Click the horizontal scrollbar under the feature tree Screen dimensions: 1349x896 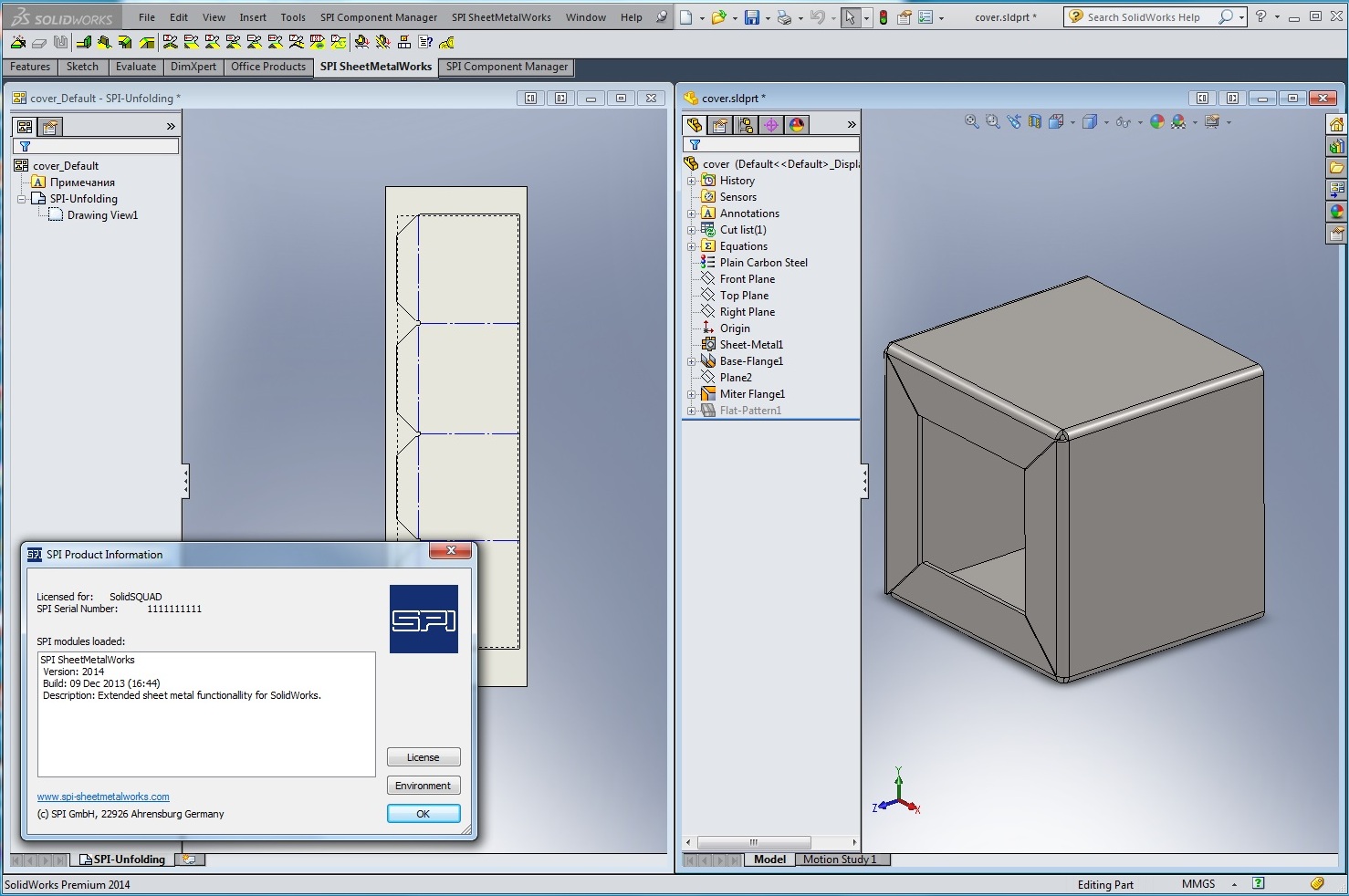(754, 842)
